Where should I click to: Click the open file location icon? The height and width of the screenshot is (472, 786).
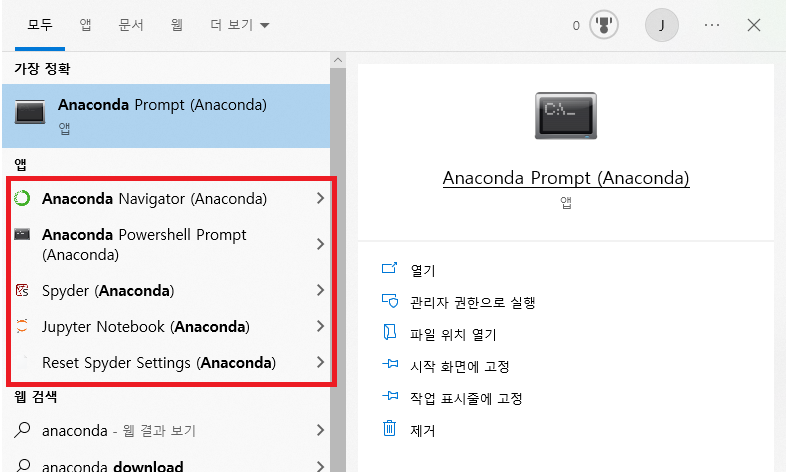click(x=389, y=332)
